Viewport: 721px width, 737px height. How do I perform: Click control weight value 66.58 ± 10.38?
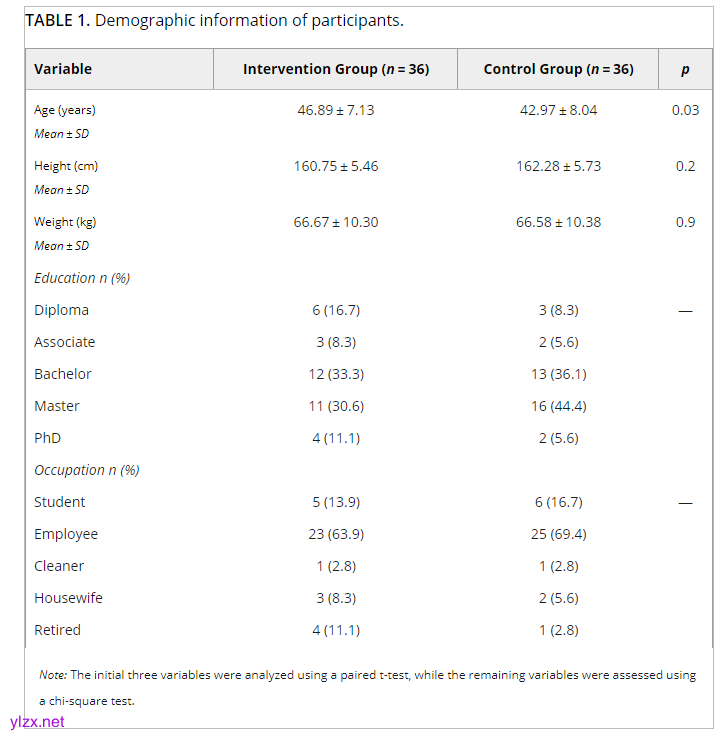[x=558, y=222]
